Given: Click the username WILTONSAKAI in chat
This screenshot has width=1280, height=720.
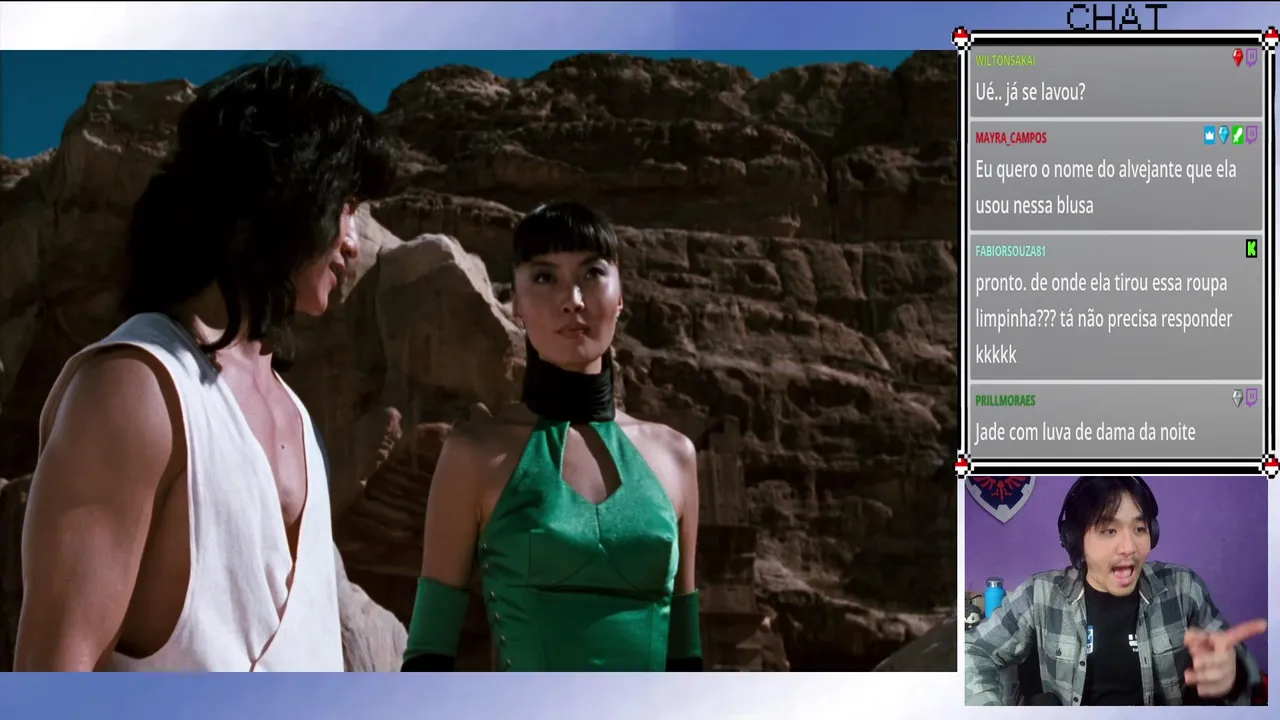Looking at the screenshot, I should (x=1005, y=61).
